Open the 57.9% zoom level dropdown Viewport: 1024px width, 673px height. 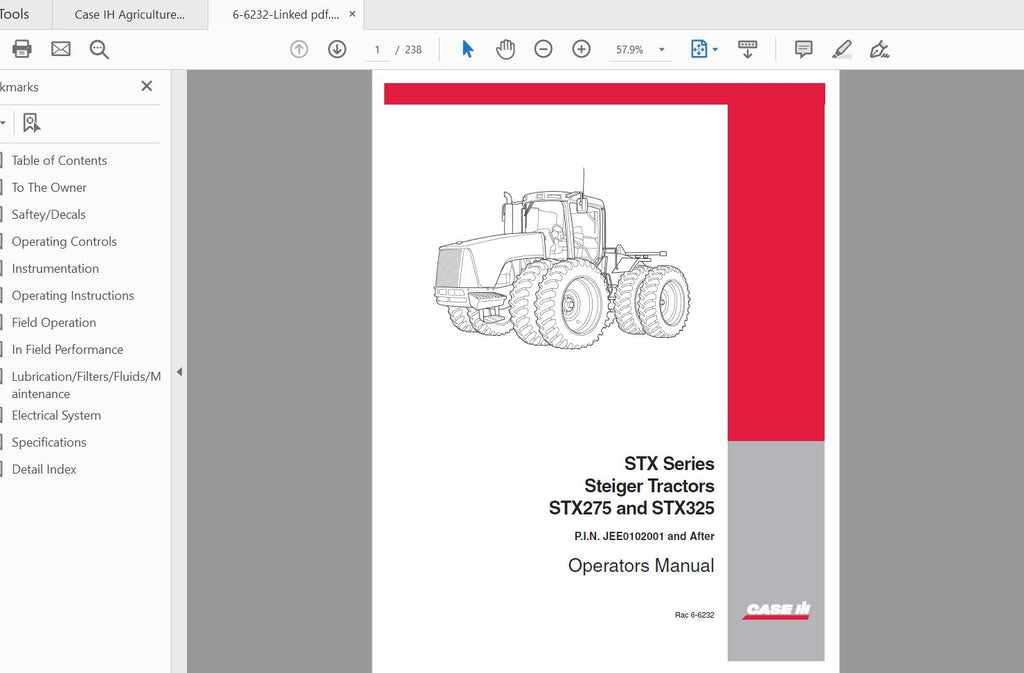662,50
